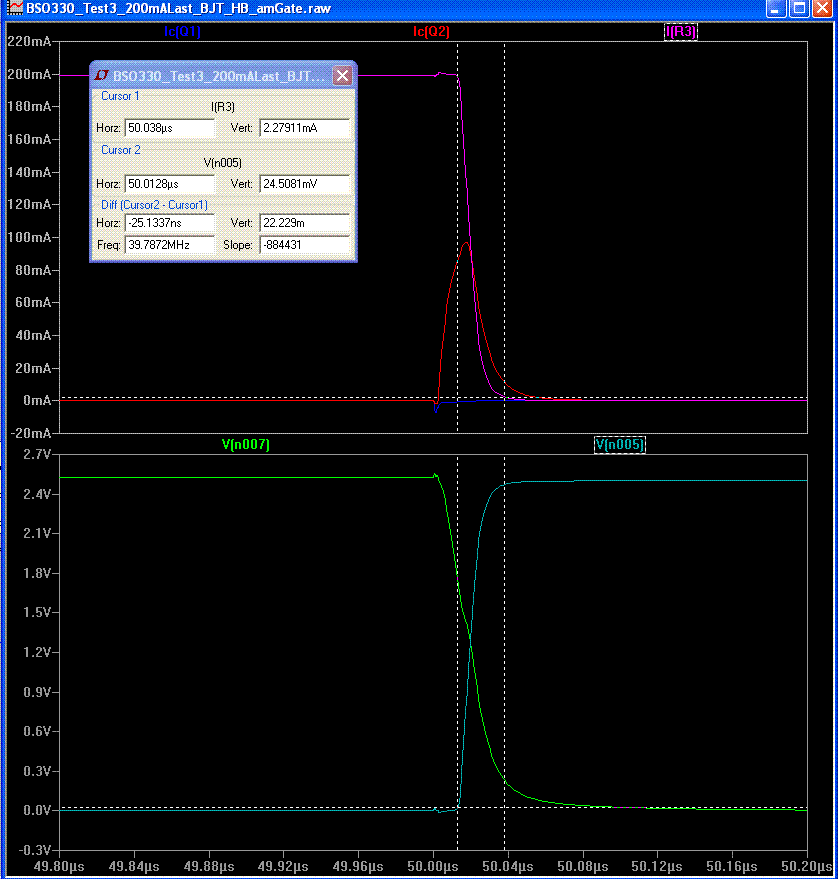Click the Diff (Cursor2 - Cursor1) heading
Screen dimensions: 838x879
[x=154, y=205]
